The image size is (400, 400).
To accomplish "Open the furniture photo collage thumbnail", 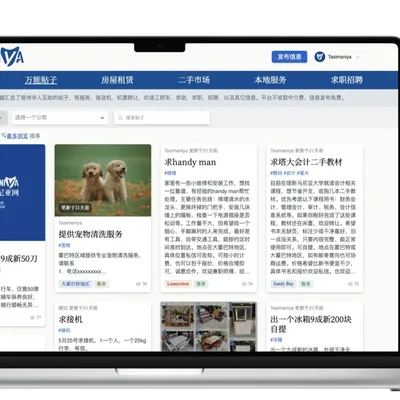I will click(x=209, y=327).
